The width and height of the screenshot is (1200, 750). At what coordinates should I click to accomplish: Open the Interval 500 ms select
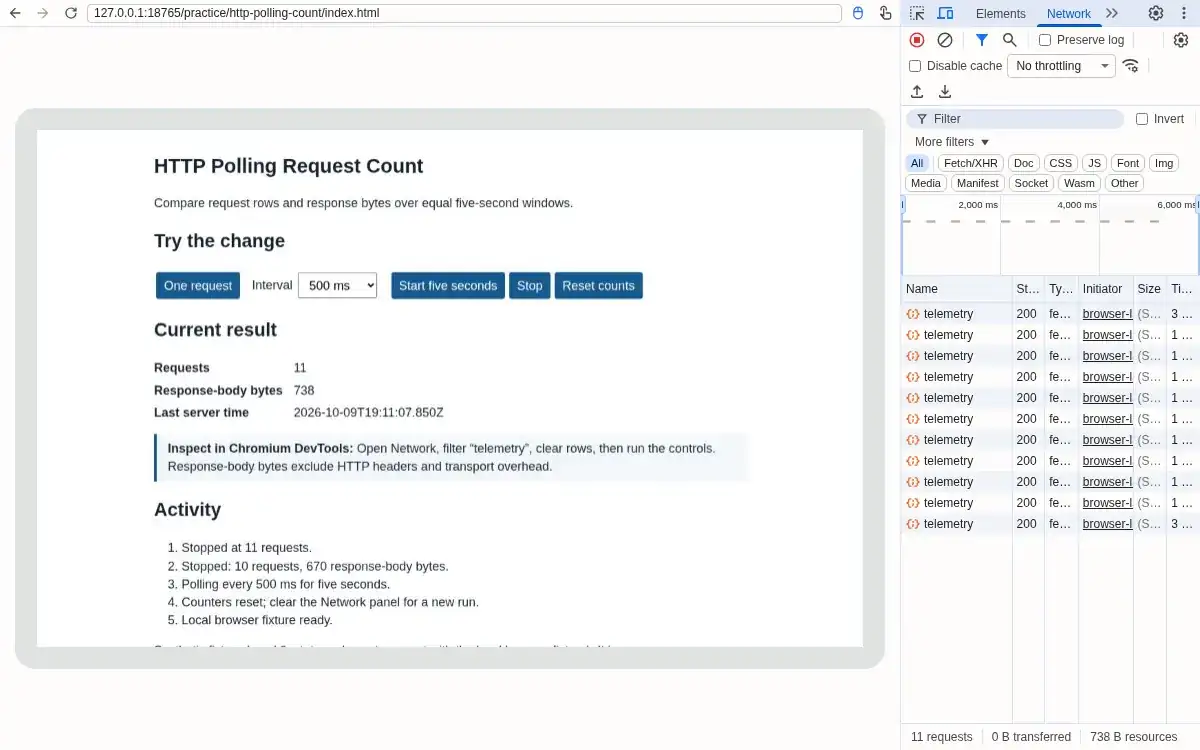pos(338,285)
